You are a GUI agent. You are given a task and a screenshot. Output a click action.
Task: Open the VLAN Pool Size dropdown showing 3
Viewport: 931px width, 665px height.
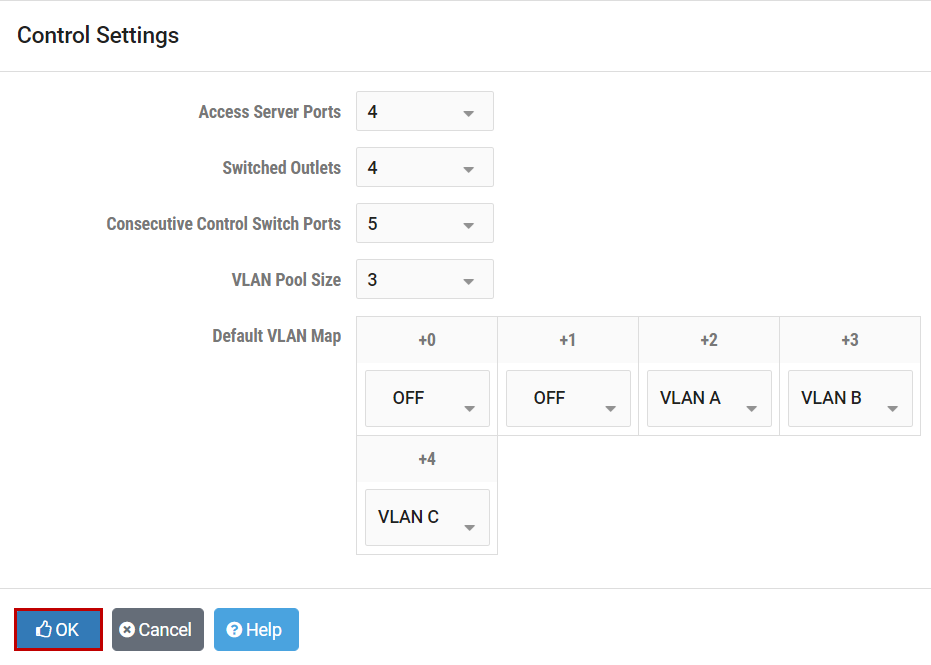coord(424,279)
